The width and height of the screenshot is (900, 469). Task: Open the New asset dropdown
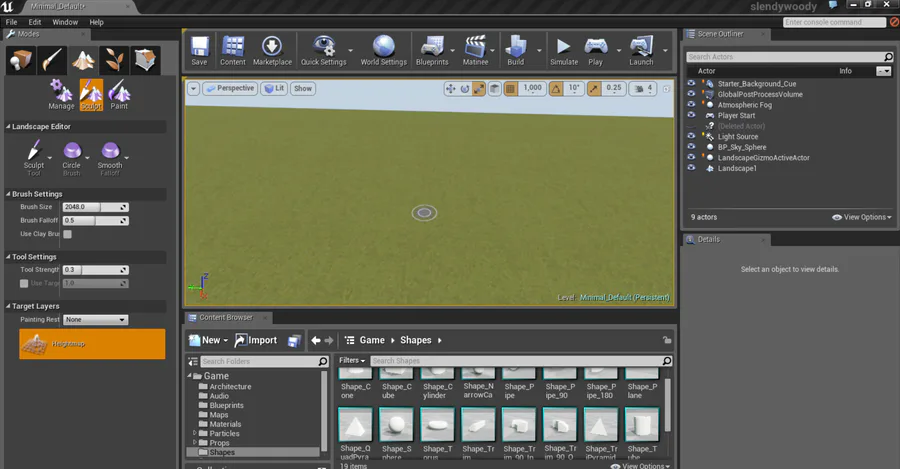[x=208, y=340]
